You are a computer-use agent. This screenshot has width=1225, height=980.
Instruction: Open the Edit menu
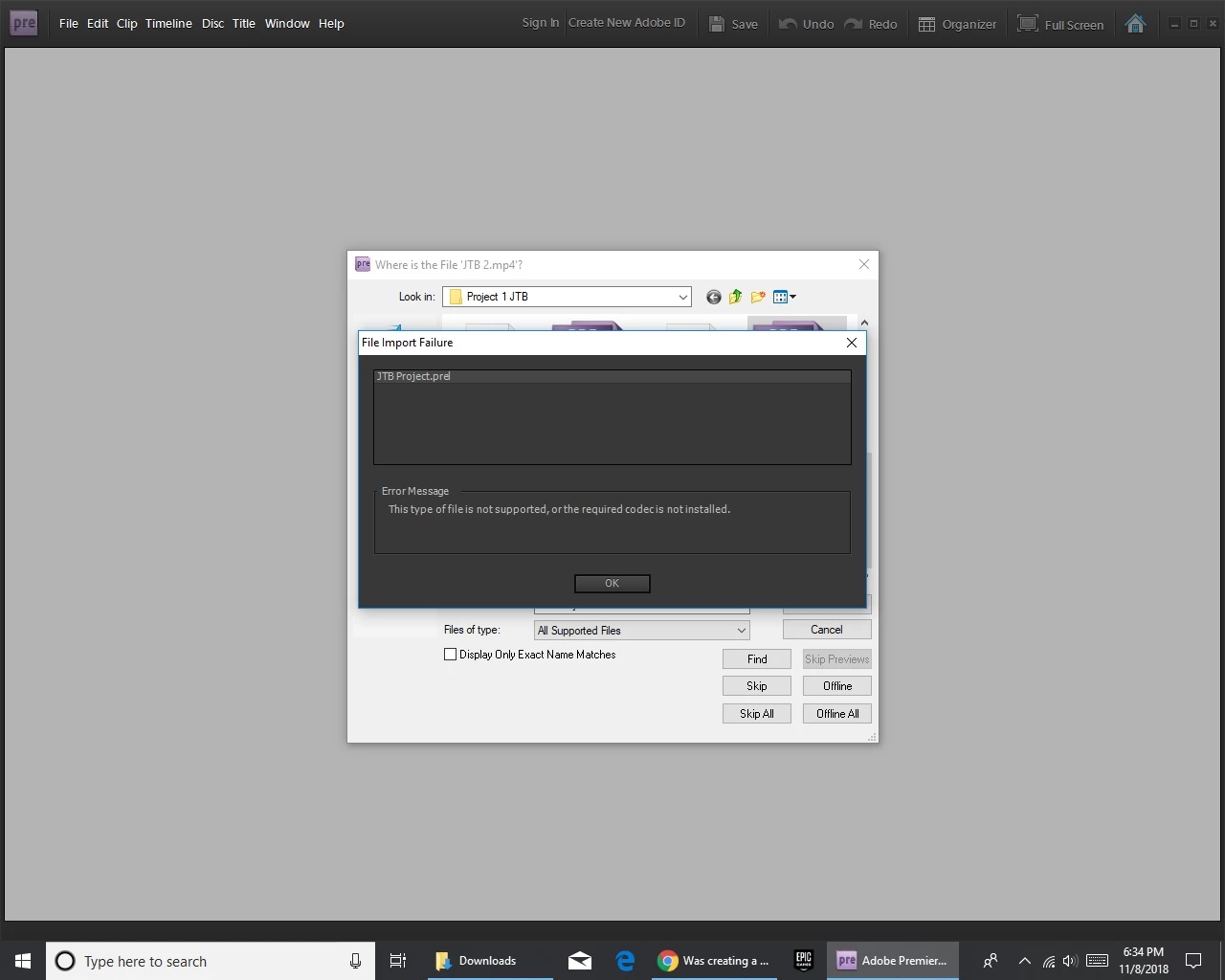(x=98, y=24)
